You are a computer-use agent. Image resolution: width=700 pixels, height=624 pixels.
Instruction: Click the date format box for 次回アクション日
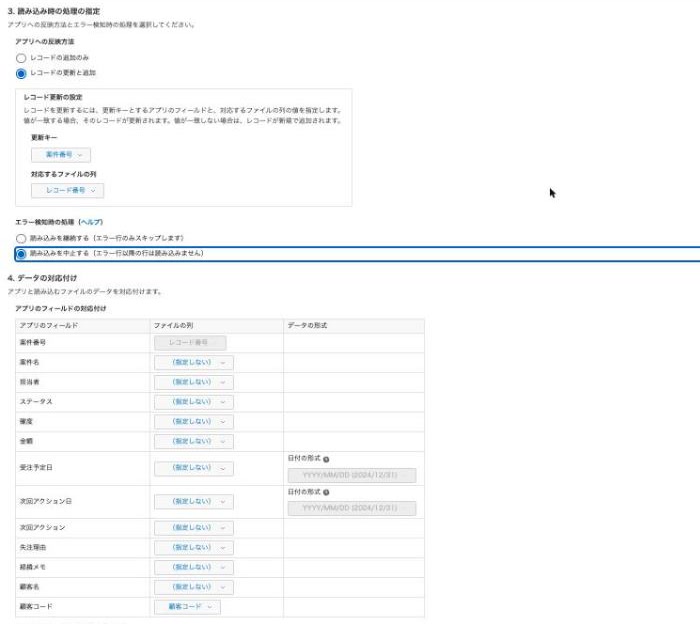(x=352, y=508)
